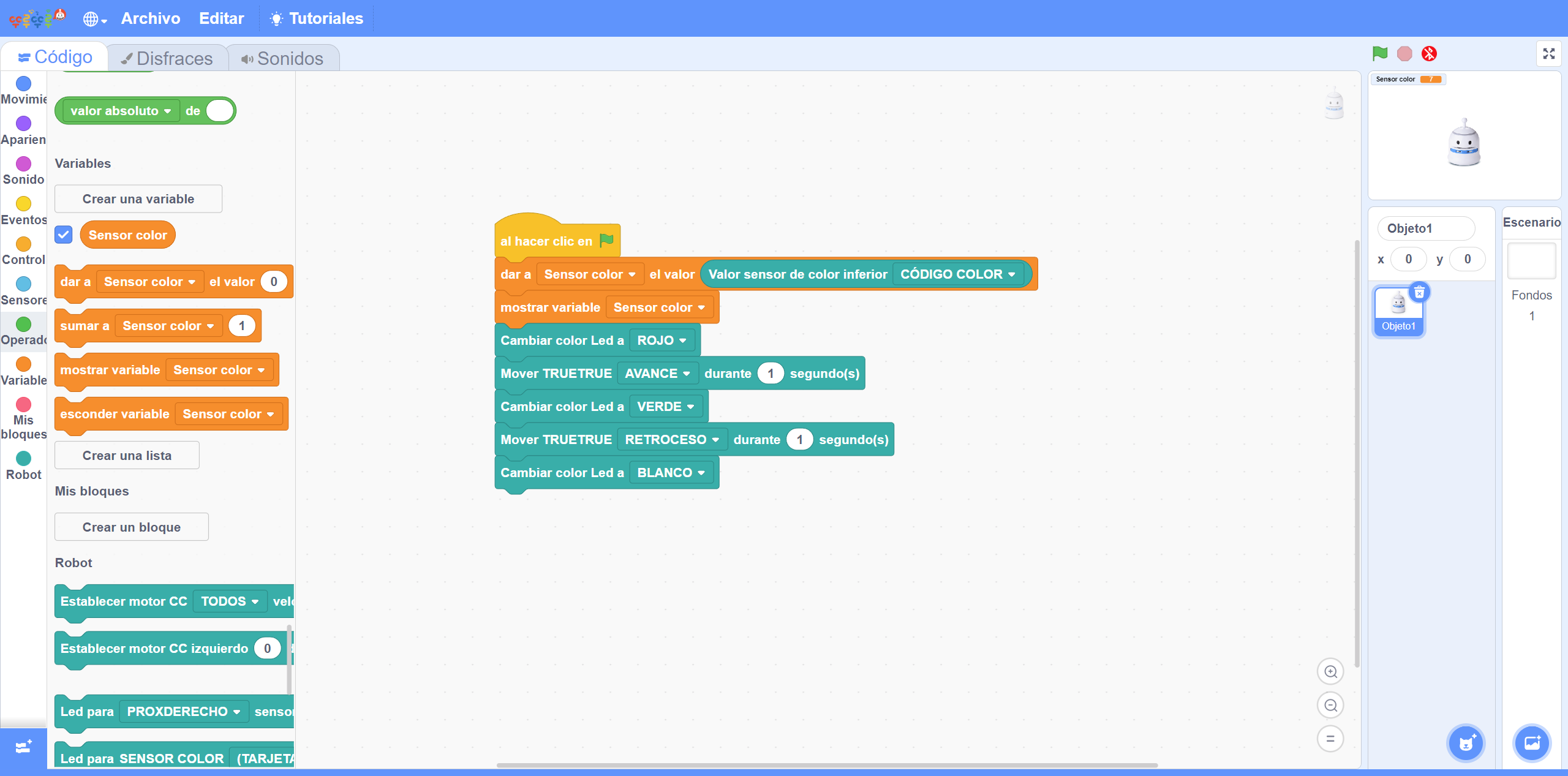The height and width of the screenshot is (776, 1568).
Task: Click the green flag run button
Action: pos(1379,54)
